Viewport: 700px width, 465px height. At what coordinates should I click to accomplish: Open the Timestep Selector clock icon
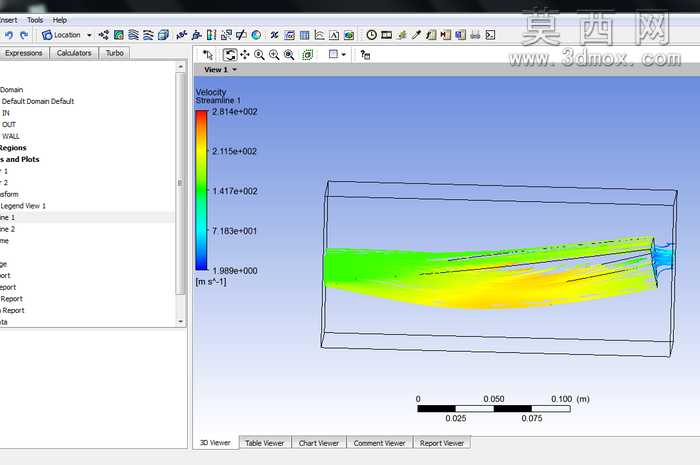click(371, 35)
